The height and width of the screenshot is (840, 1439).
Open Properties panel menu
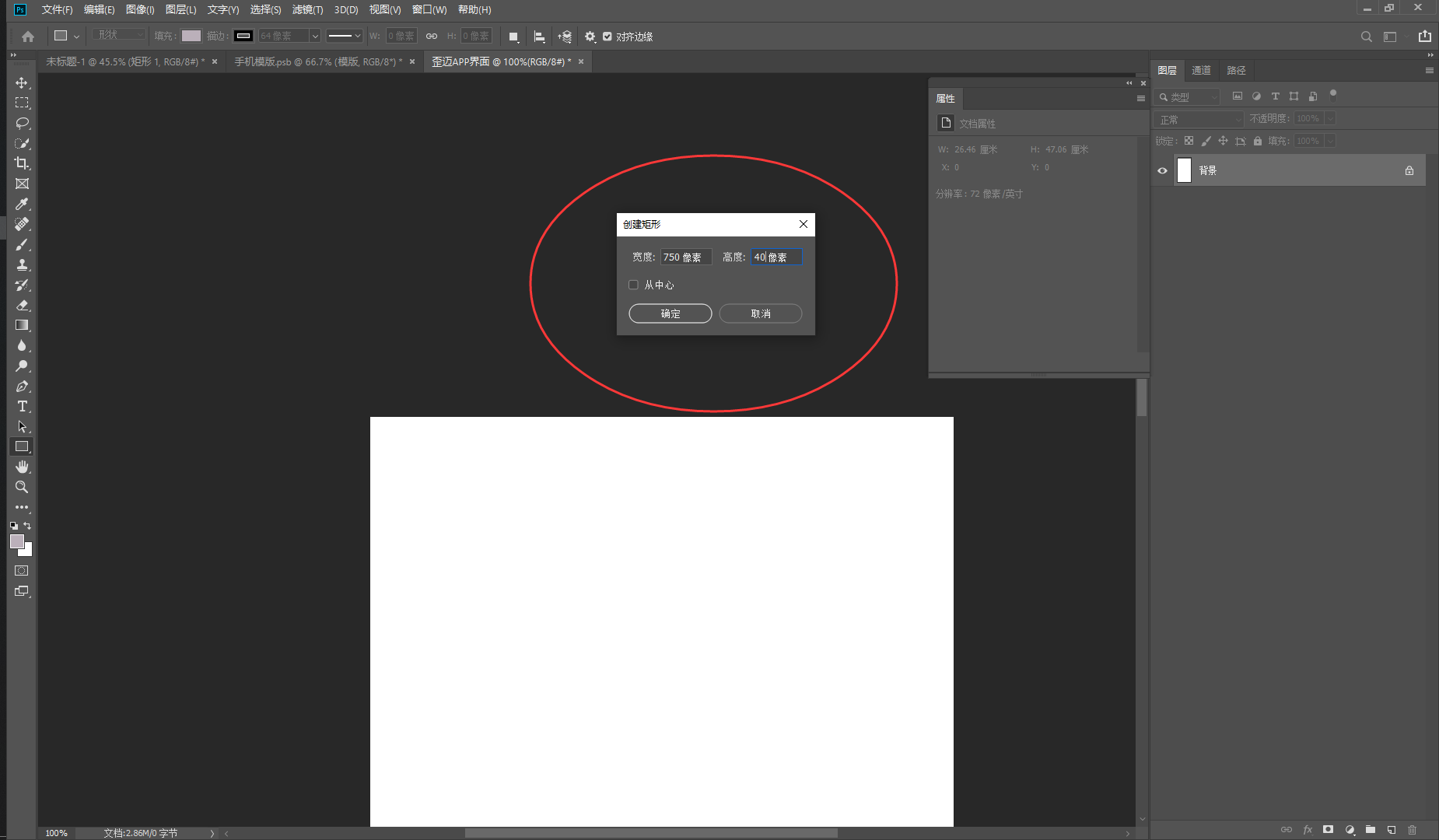click(x=1140, y=99)
